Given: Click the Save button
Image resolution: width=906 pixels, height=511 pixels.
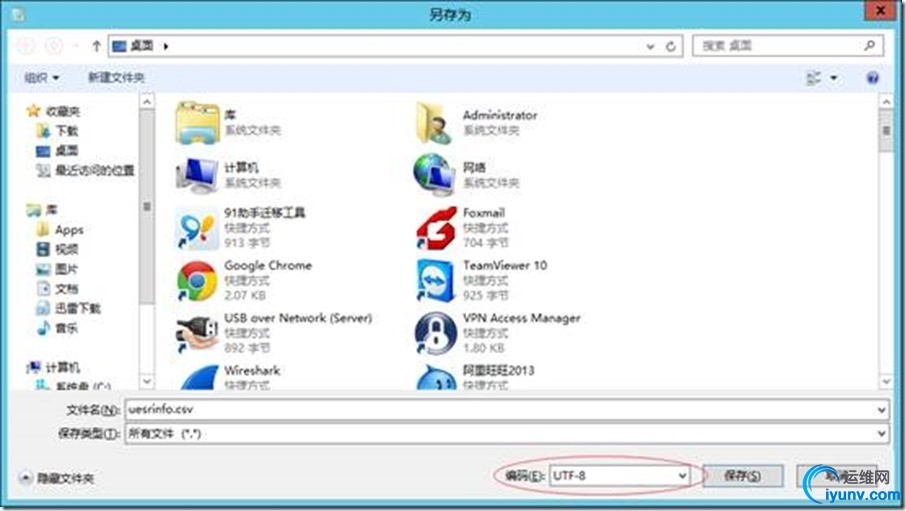Looking at the screenshot, I should [742, 476].
